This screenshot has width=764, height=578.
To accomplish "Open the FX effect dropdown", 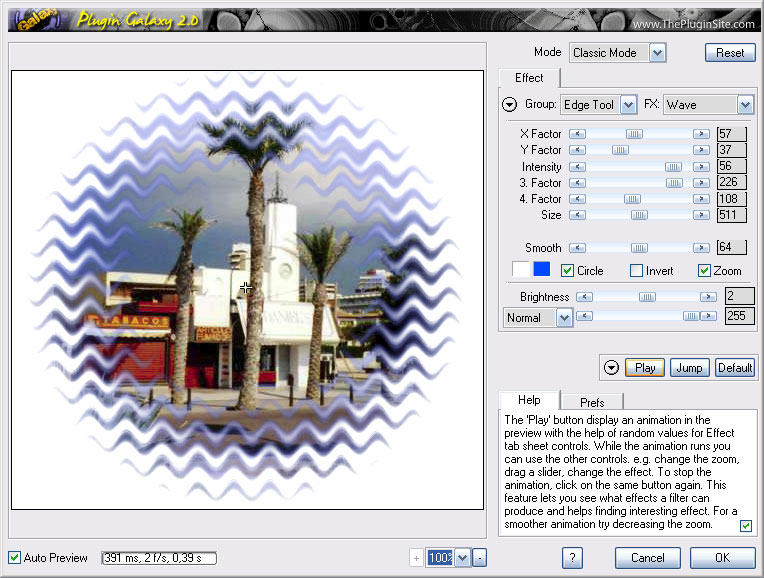I will pyautogui.click(x=745, y=105).
